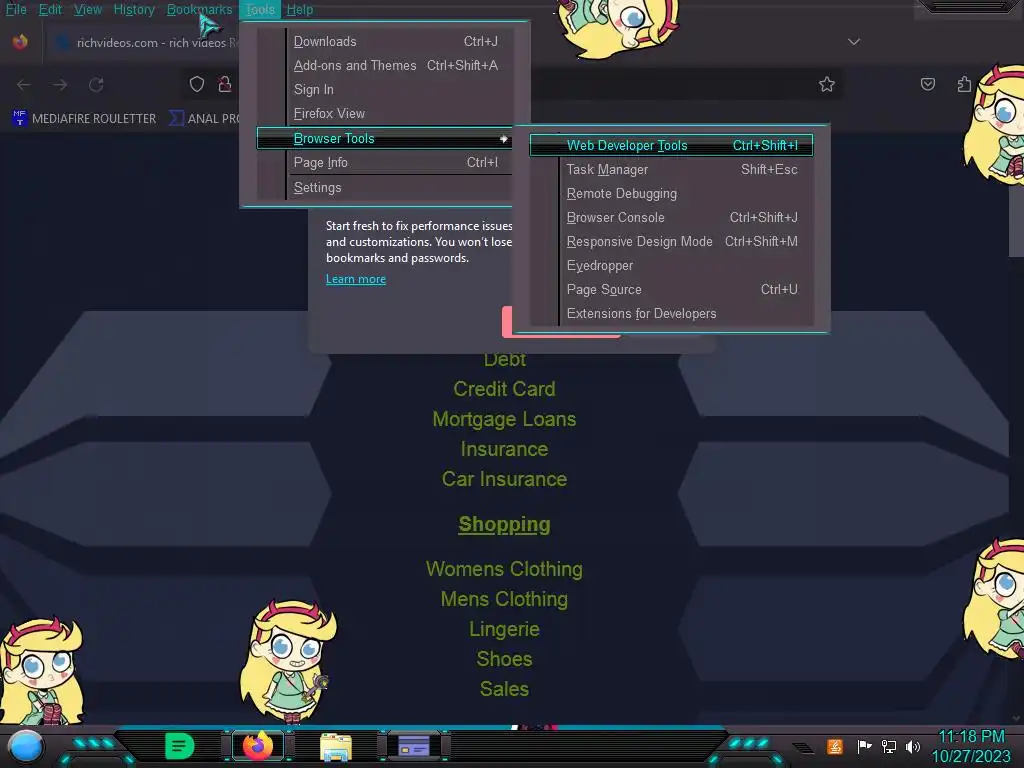This screenshot has height=768, width=1024.
Task: Go forward with the forward arrow
Action: 60,85
